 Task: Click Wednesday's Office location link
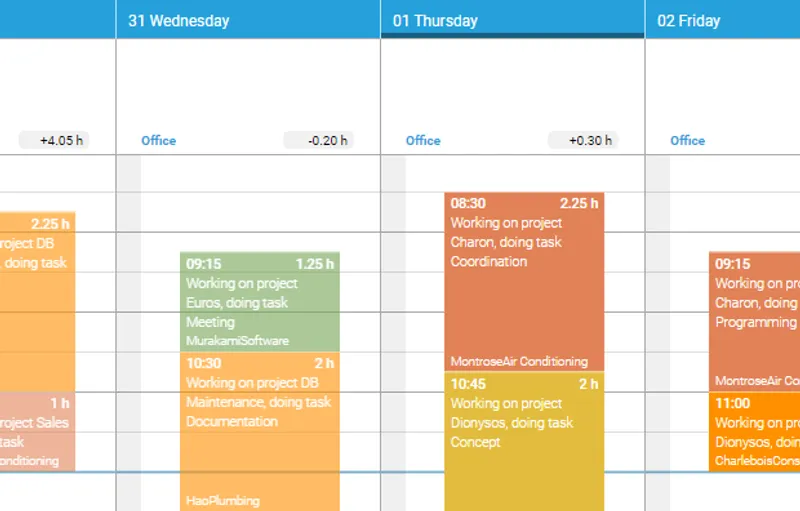[159, 141]
